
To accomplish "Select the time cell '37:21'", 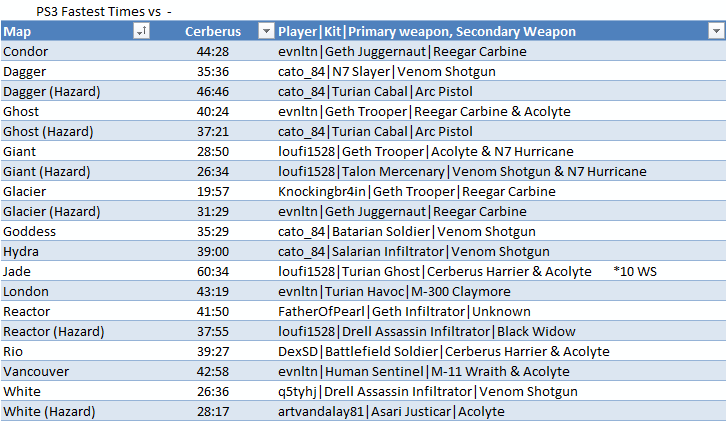I will [213, 132].
